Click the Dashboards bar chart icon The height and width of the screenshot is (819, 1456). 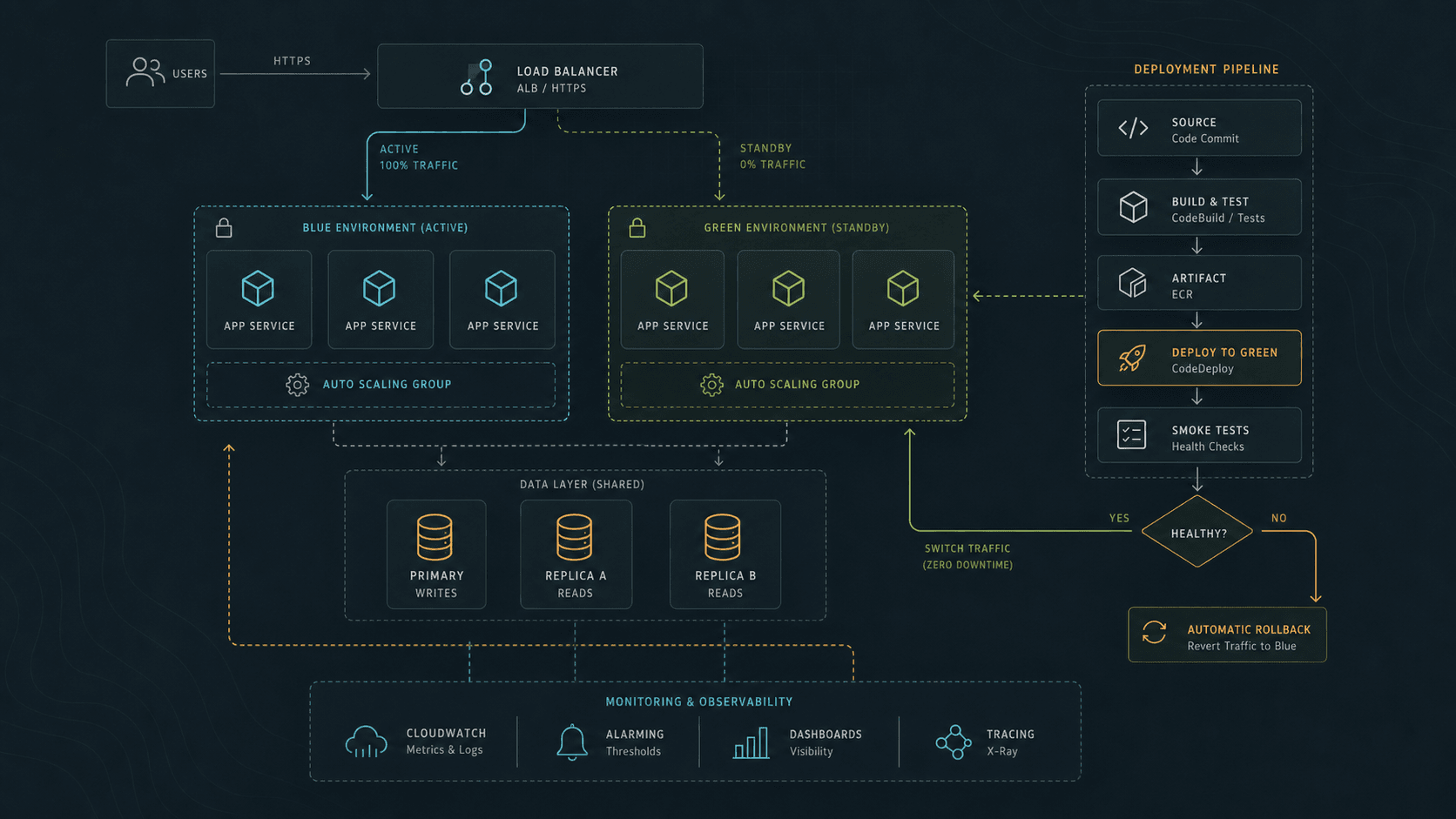click(752, 742)
